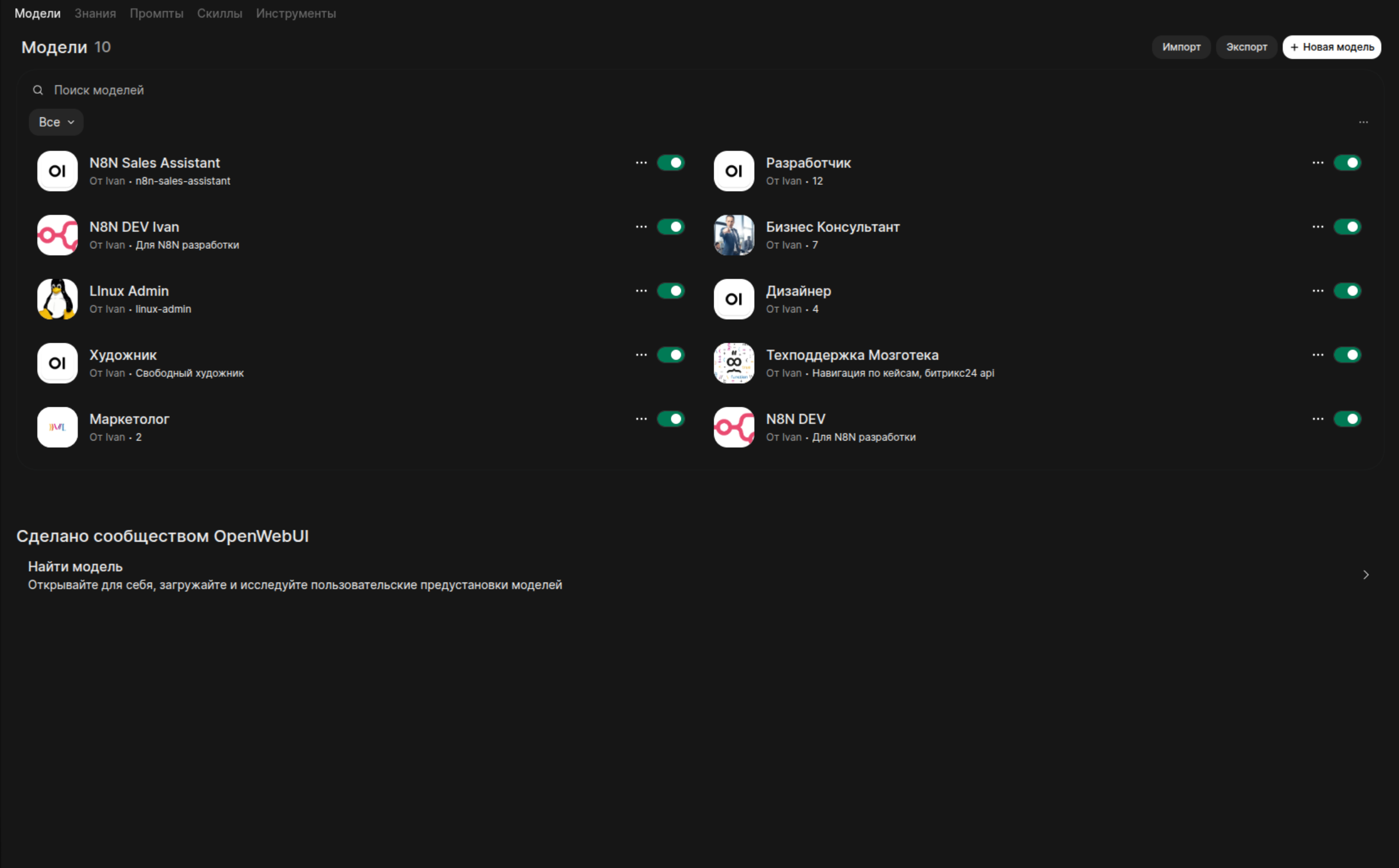Select the Linux Admin penguin icon
The height and width of the screenshot is (868, 1399).
tap(57, 298)
